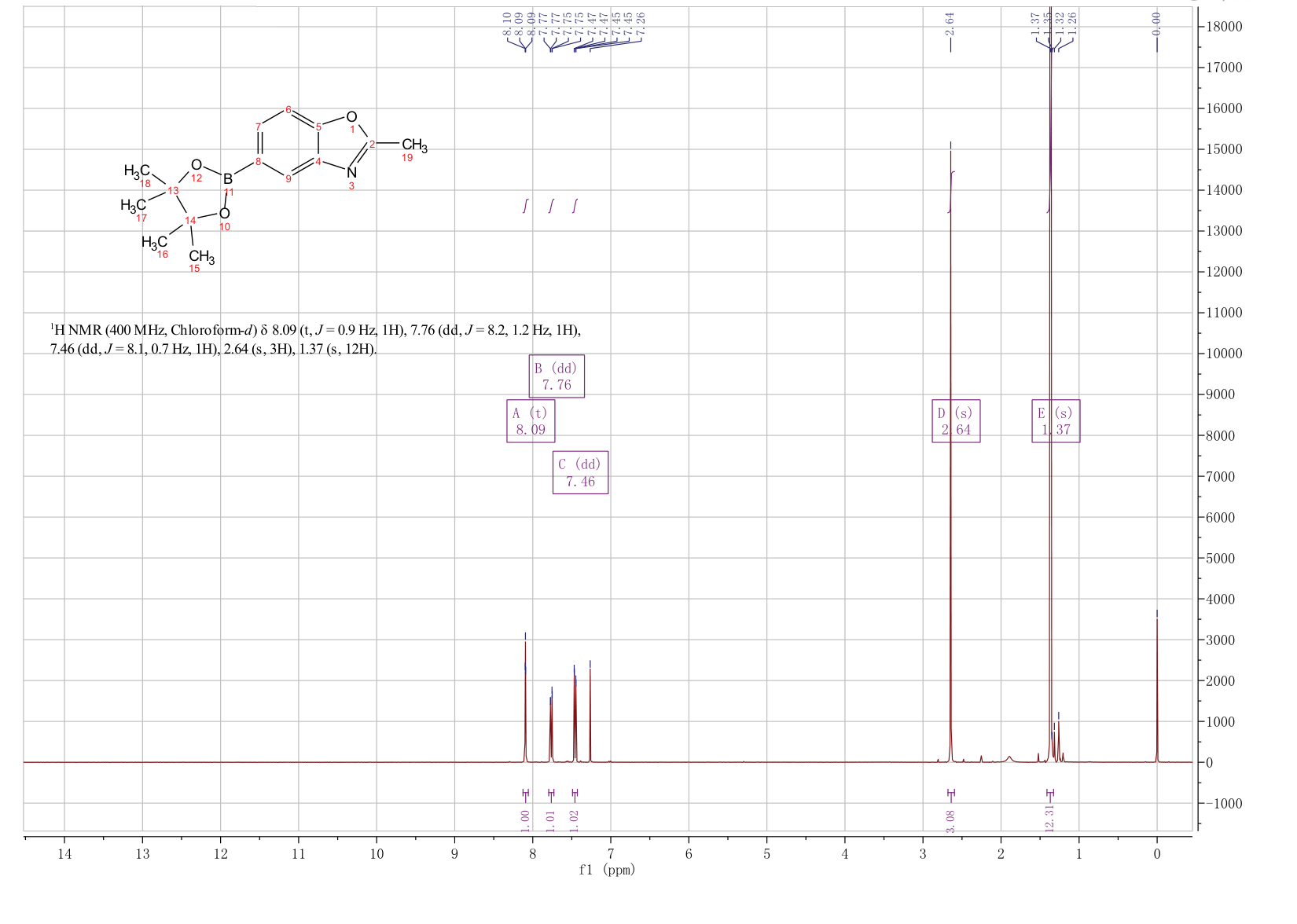The height and width of the screenshot is (924, 1297).
Task: Click the 1H NMR report text line
Action: (x=315, y=339)
